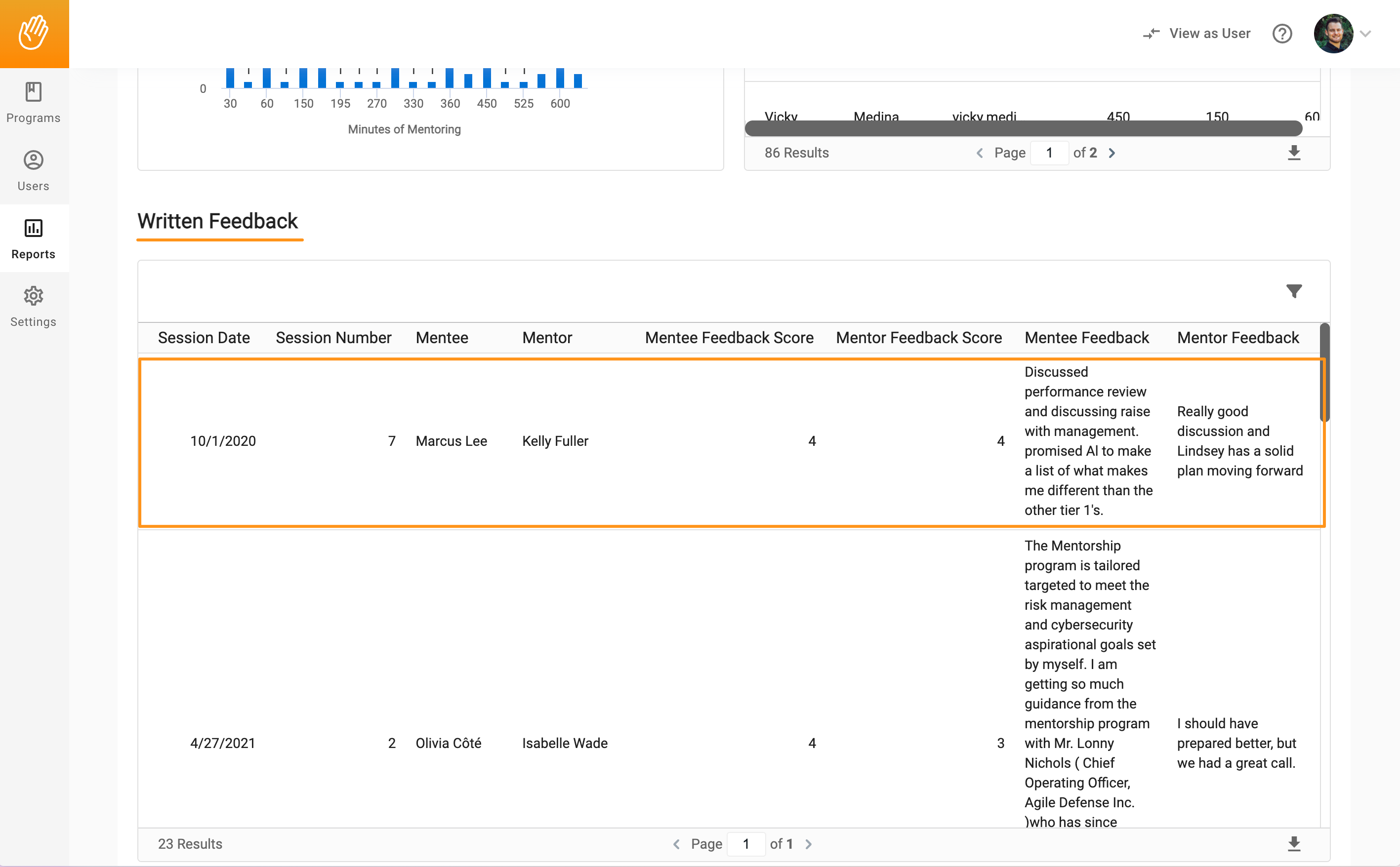Open the Written Feedback filter funnel
The width and height of the screenshot is (1400, 867).
click(x=1293, y=291)
